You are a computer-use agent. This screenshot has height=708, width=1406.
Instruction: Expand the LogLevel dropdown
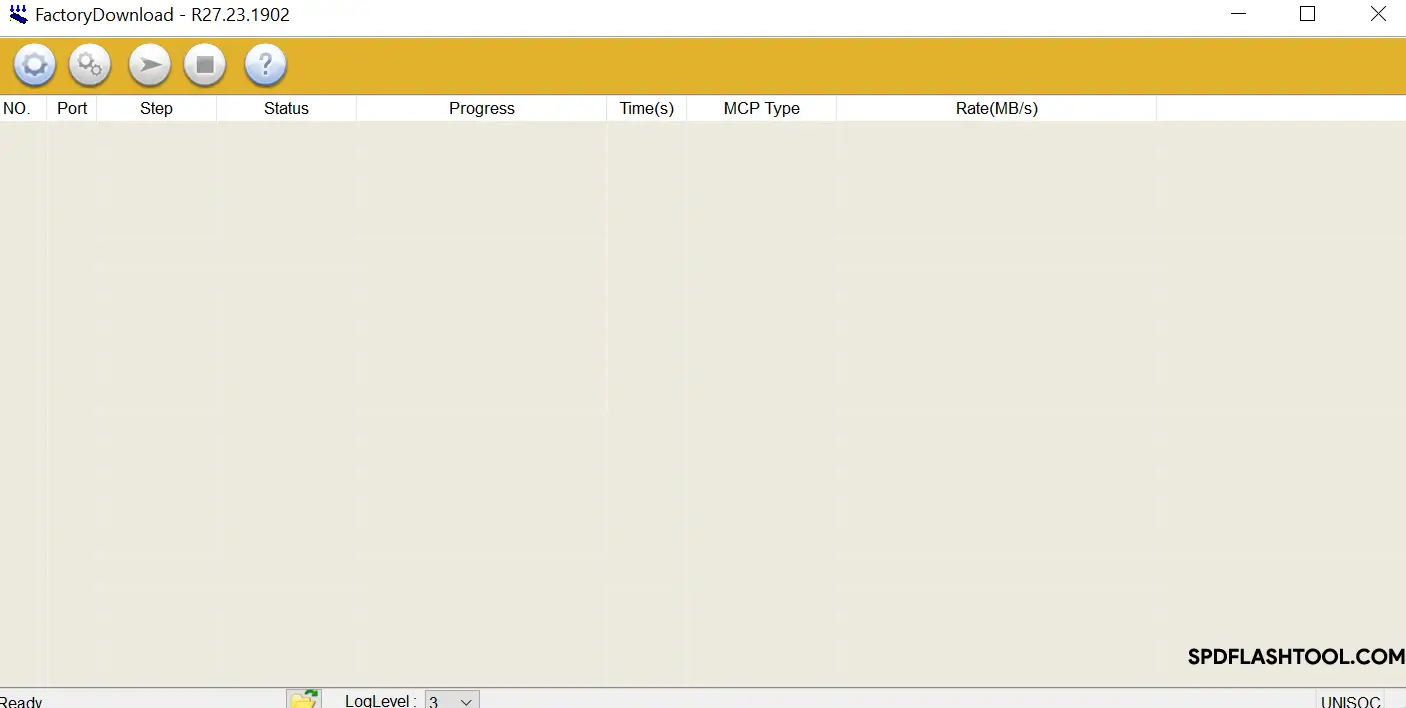(x=465, y=701)
